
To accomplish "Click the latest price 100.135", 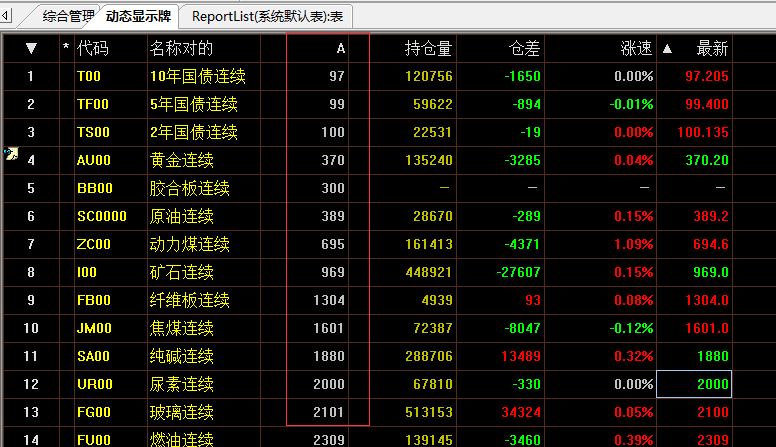I will pyautogui.click(x=703, y=132).
